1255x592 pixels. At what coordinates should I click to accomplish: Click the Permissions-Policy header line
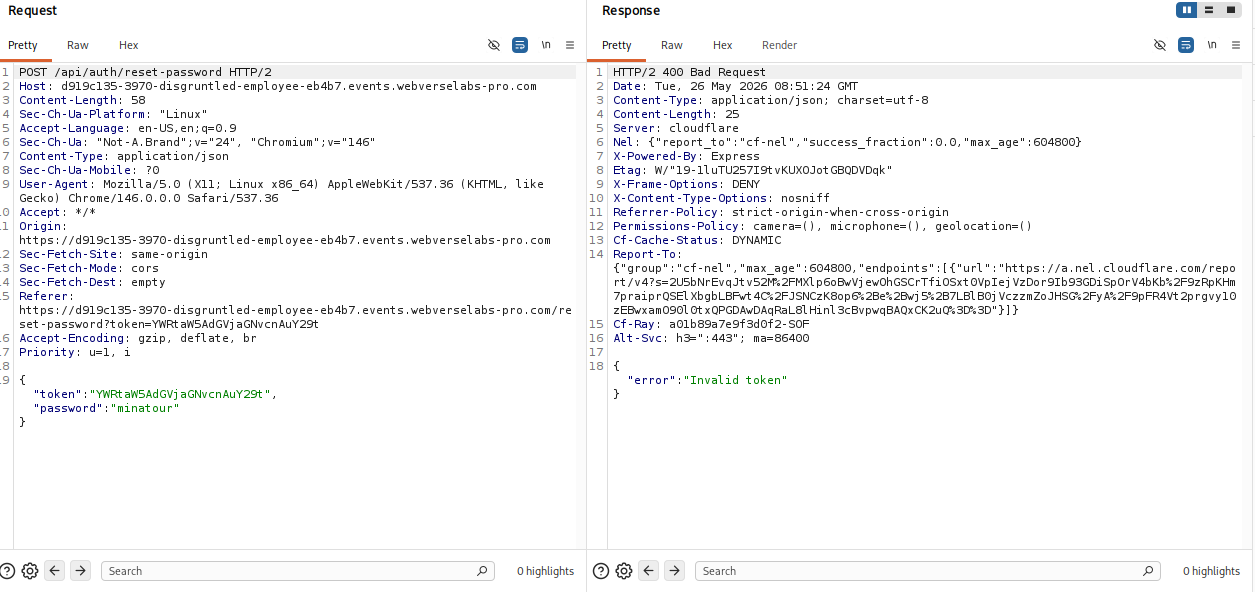coord(822,226)
